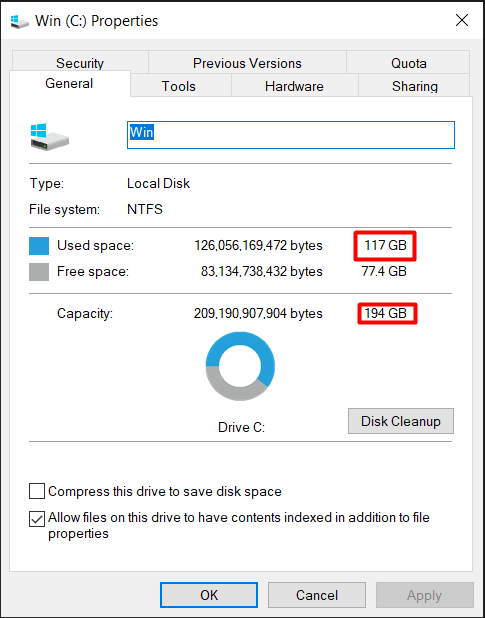Go to the Sharing tab
The width and height of the screenshot is (485, 618).
[414, 86]
